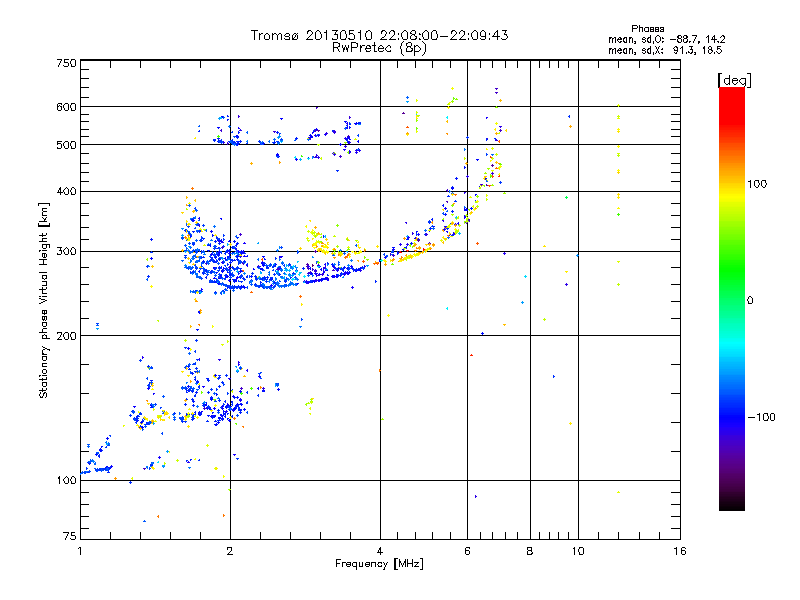This screenshot has height=600, width=800.
Task: Click the colorbar tick label '100'
Action: pyautogui.click(x=757, y=184)
